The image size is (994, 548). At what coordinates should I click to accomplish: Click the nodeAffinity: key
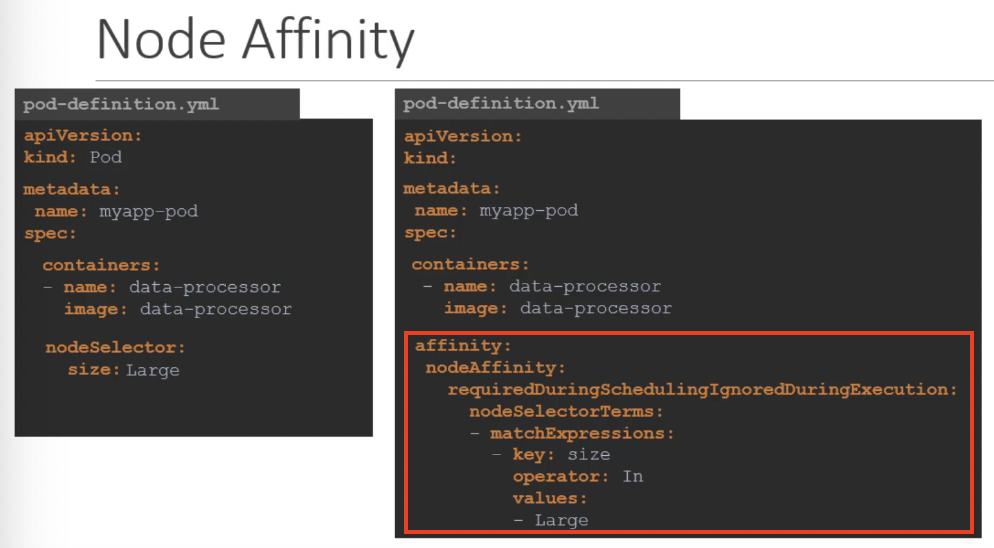click(495, 368)
